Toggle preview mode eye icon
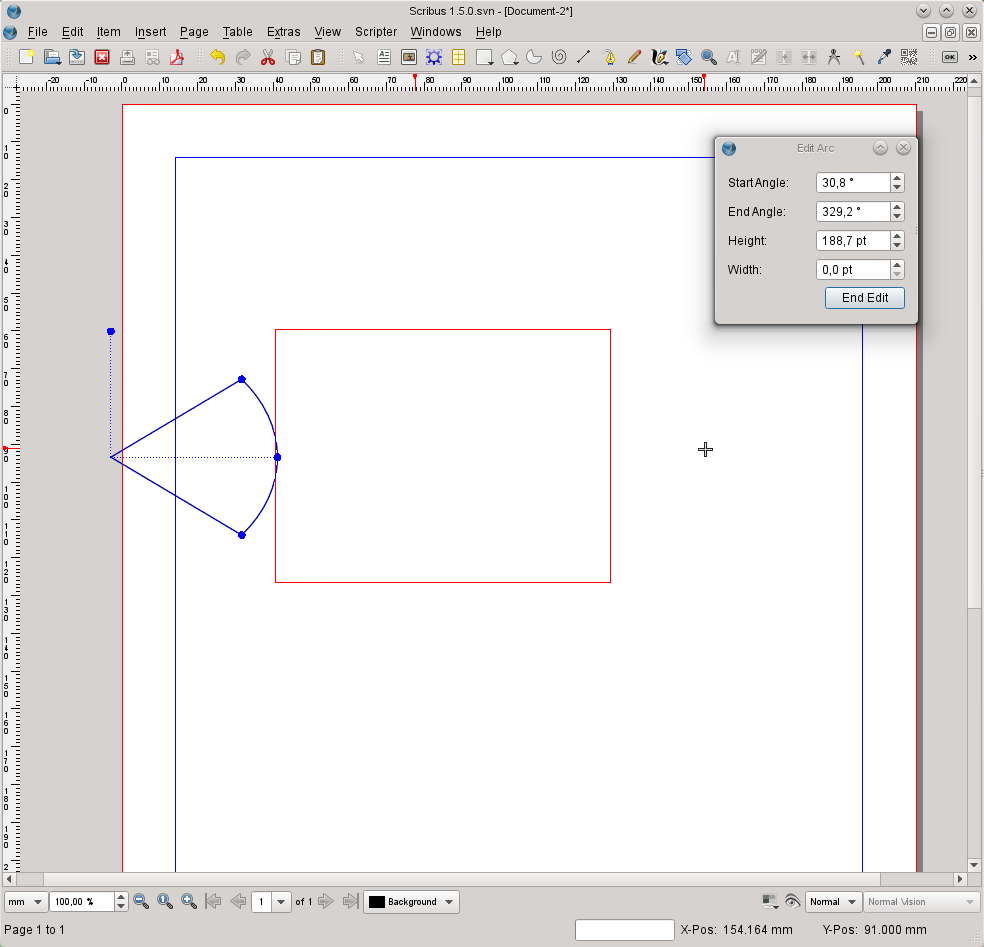Viewport: 984px width, 947px height. click(792, 902)
